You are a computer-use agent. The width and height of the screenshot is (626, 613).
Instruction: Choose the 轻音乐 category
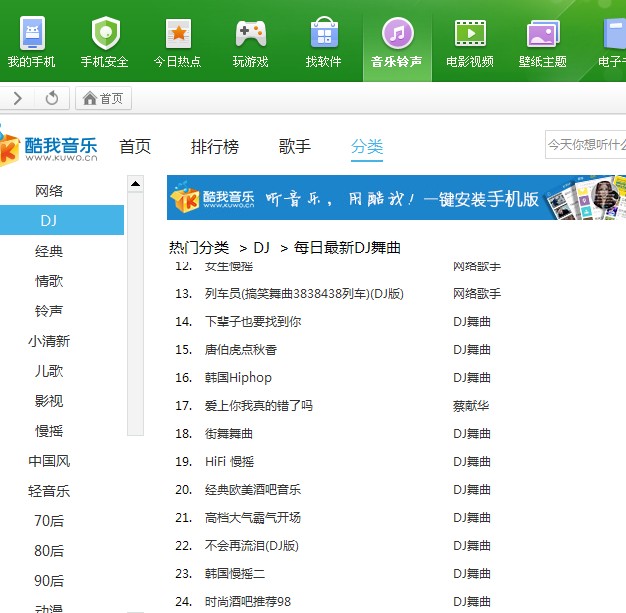(49, 491)
